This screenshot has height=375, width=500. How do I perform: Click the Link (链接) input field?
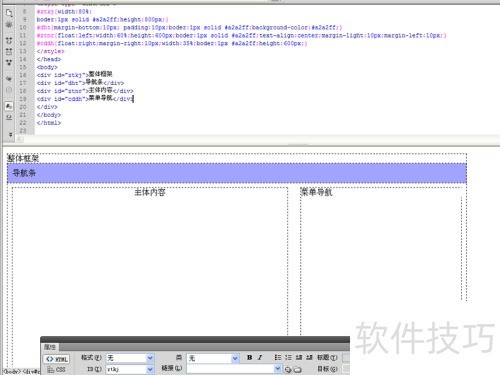230,368
